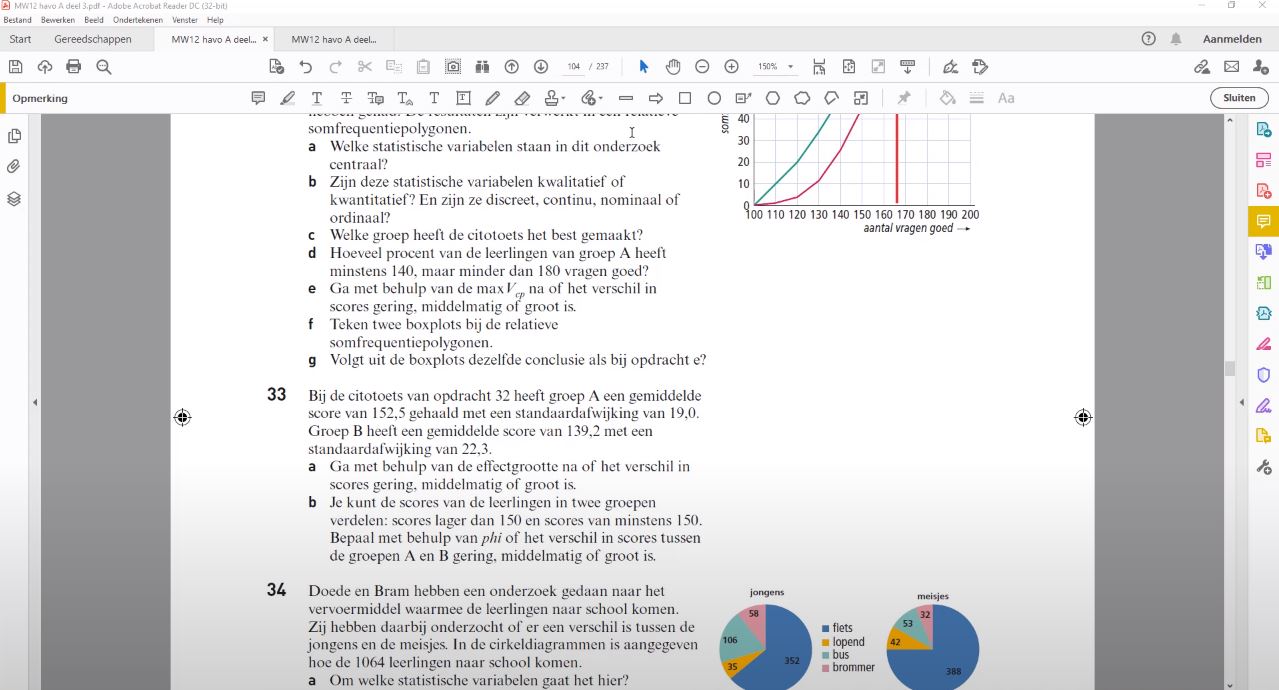This screenshot has height=690, width=1279.
Task: Draw an oval shape
Action: coord(714,98)
